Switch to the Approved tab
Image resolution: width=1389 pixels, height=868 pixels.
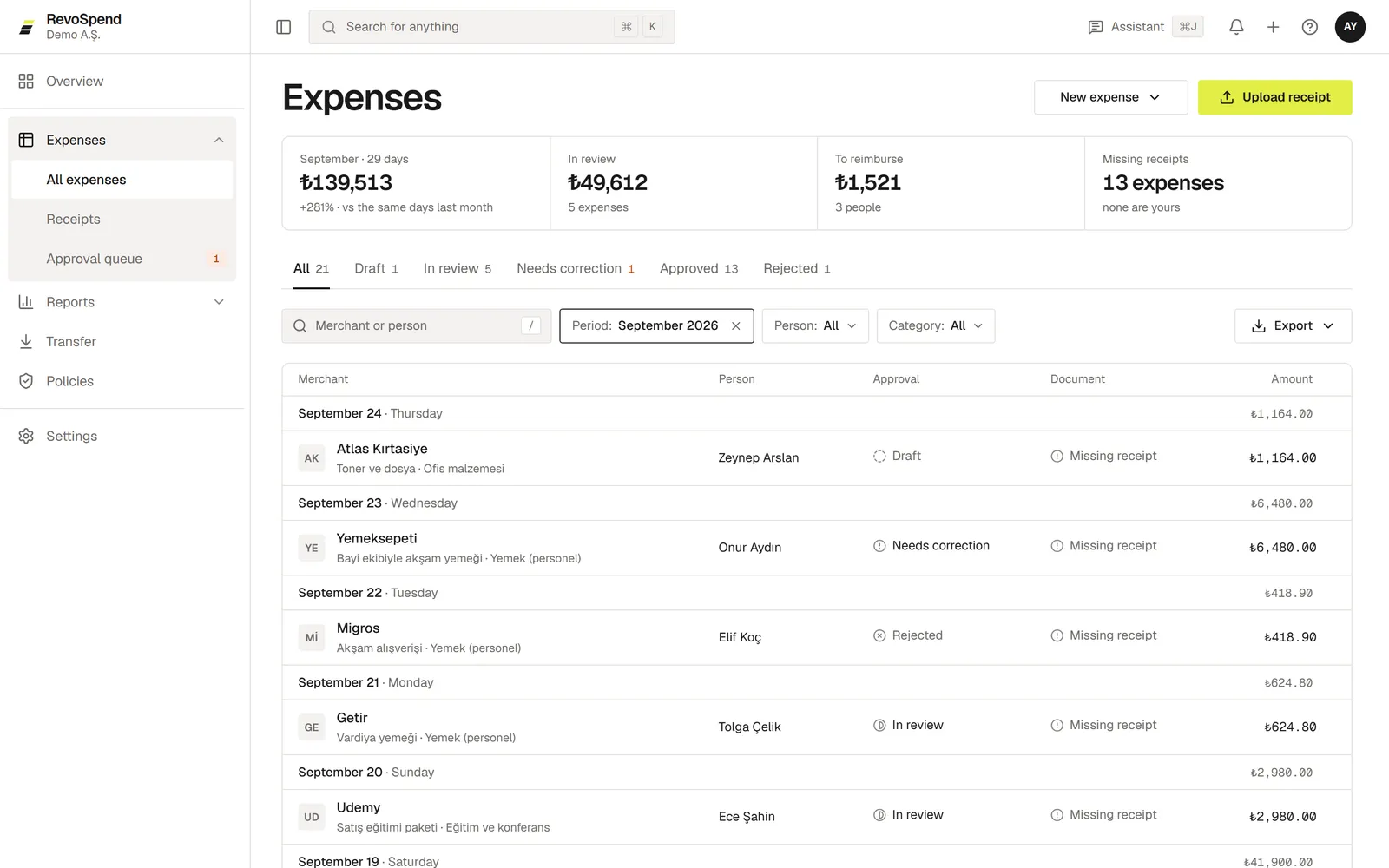tap(699, 268)
